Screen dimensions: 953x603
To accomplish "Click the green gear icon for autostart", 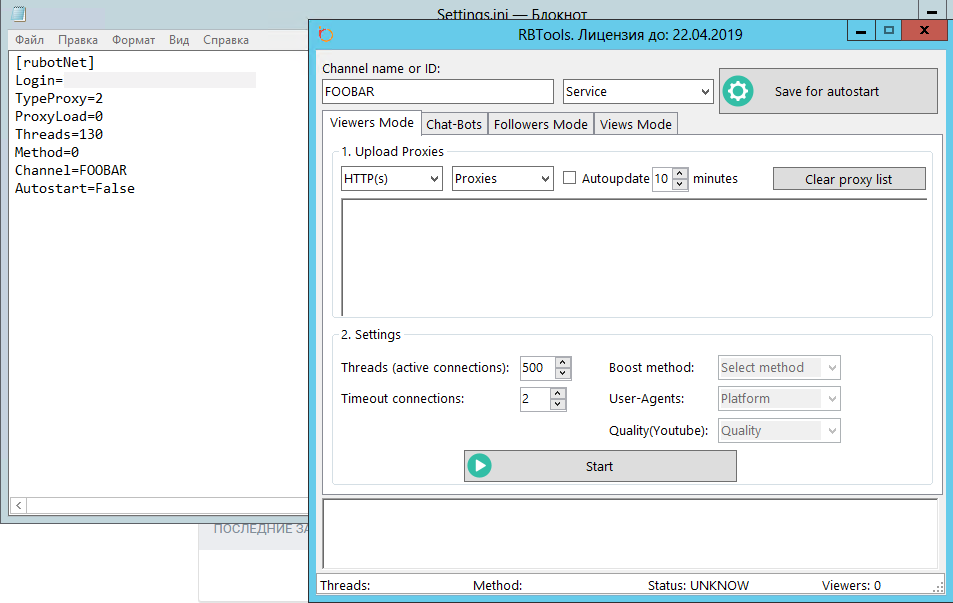I will pyautogui.click(x=738, y=91).
